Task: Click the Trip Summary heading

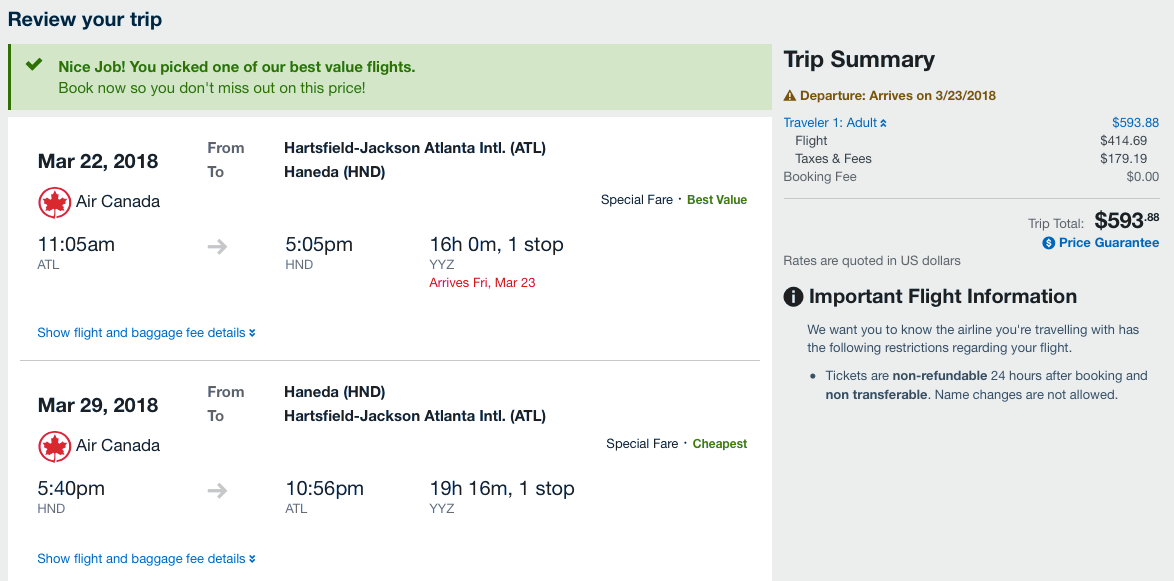Action: click(x=859, y=60)
